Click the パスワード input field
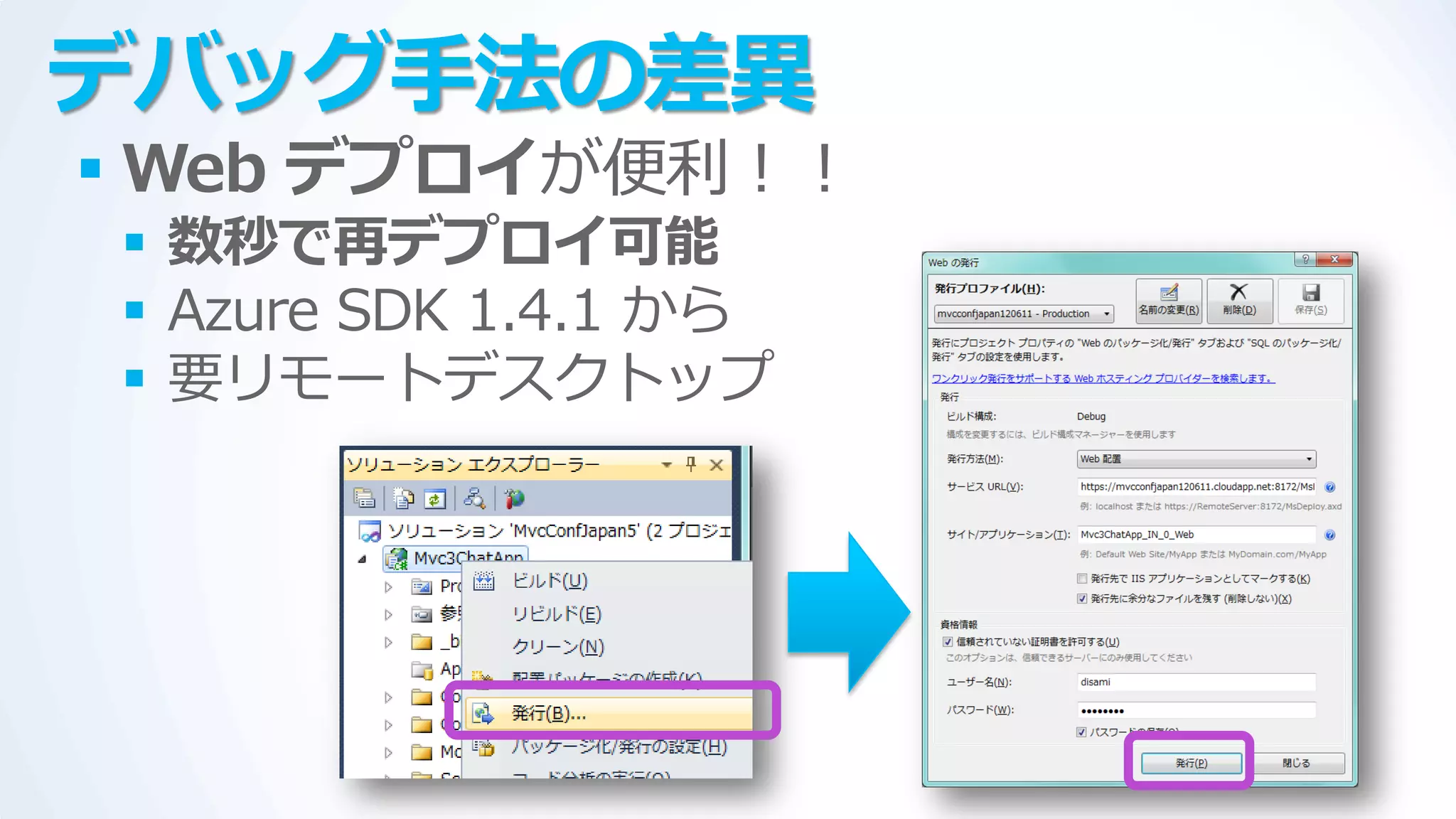The image size is (1456, 819). click(1197, 710)
